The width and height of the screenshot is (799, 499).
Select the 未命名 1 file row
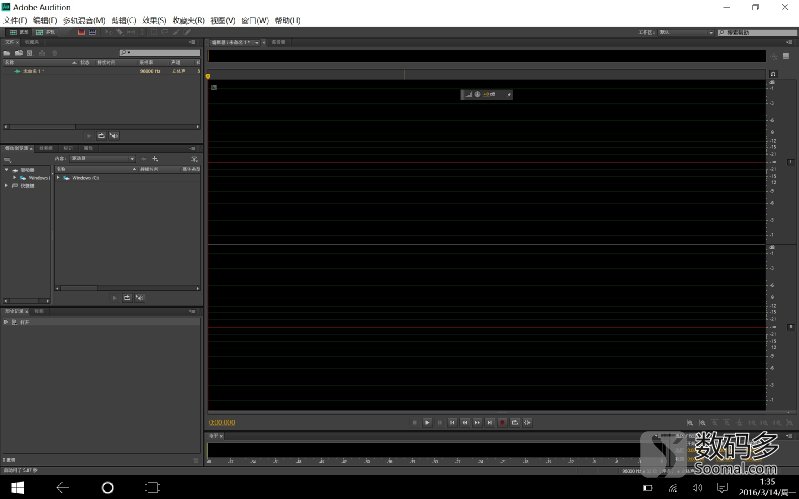click(x=101, y=71)
